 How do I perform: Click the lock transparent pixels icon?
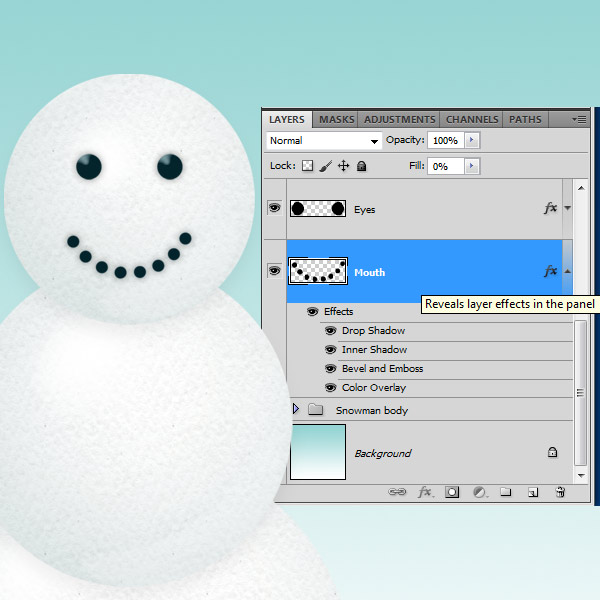pyautogui.click(x=307, y=166)
